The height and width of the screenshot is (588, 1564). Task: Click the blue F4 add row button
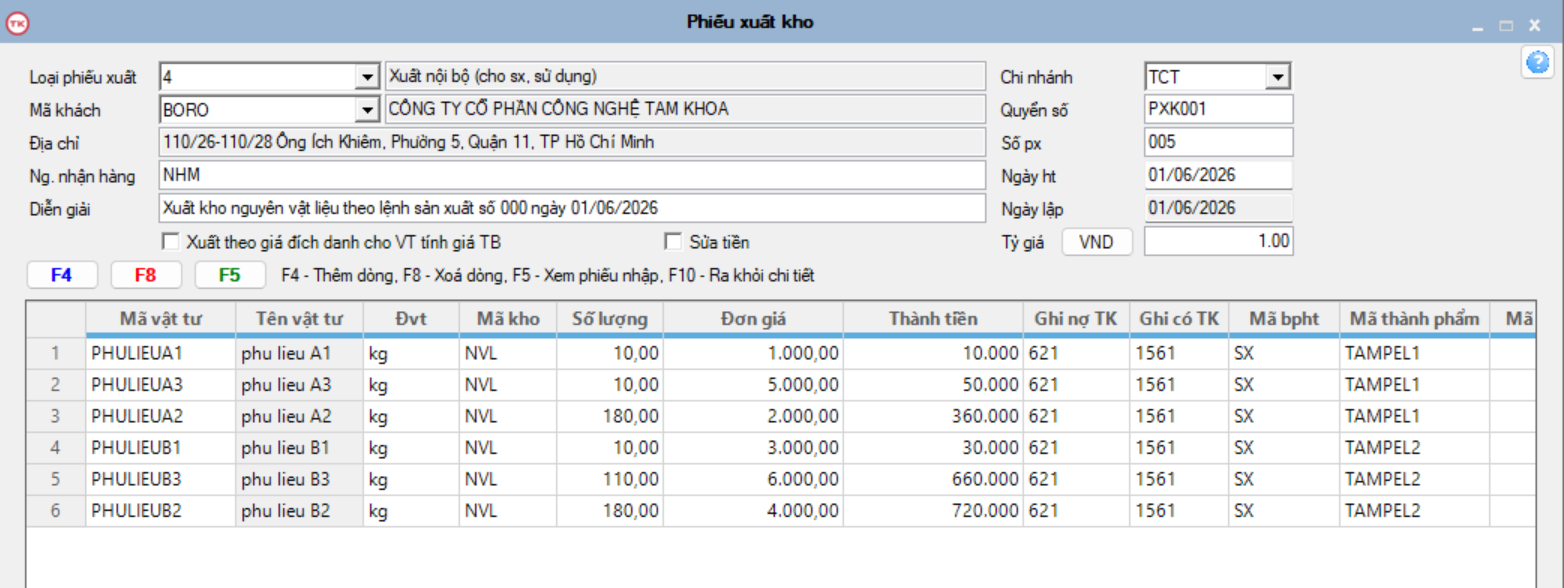[62, 275]
